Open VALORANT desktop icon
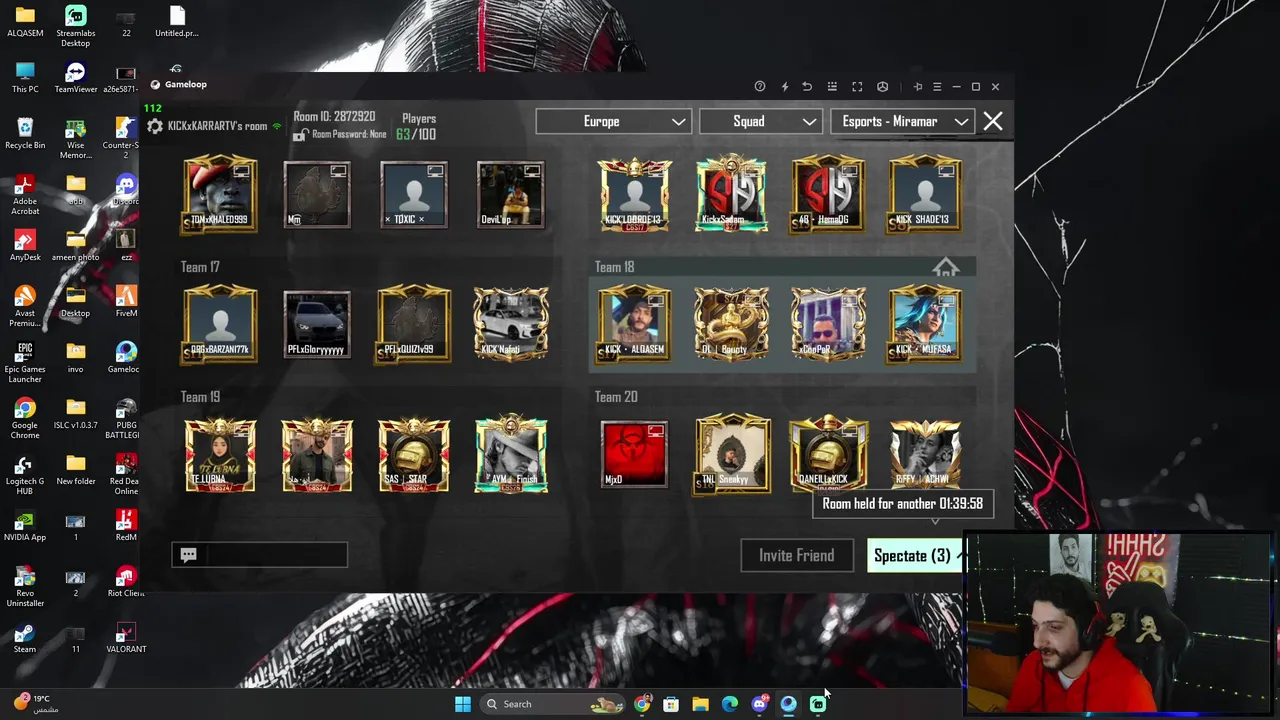Viewport: 1280px width, 720px height. (x=126, y=638)
